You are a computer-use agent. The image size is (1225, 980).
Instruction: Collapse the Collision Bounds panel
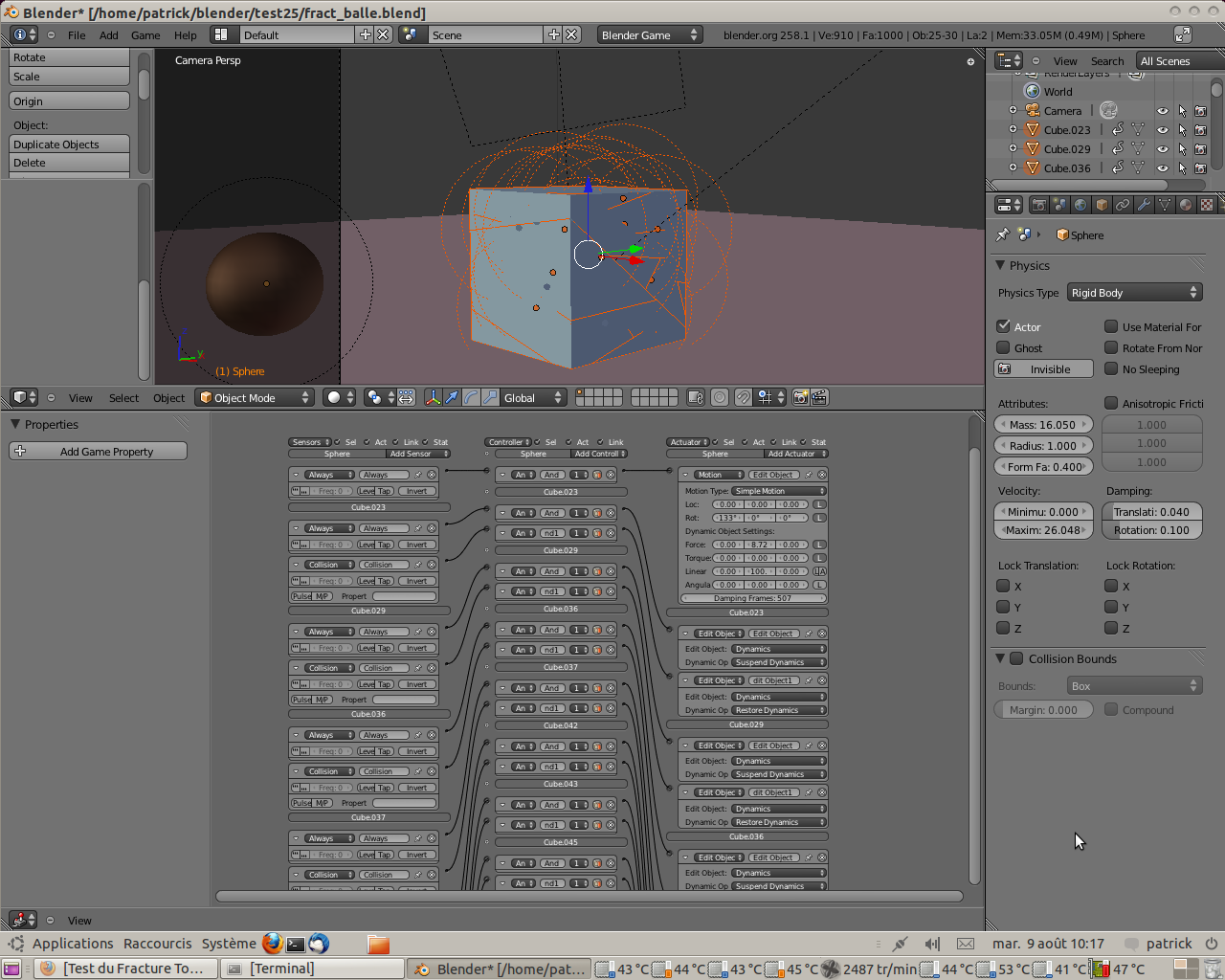(999, 658)
